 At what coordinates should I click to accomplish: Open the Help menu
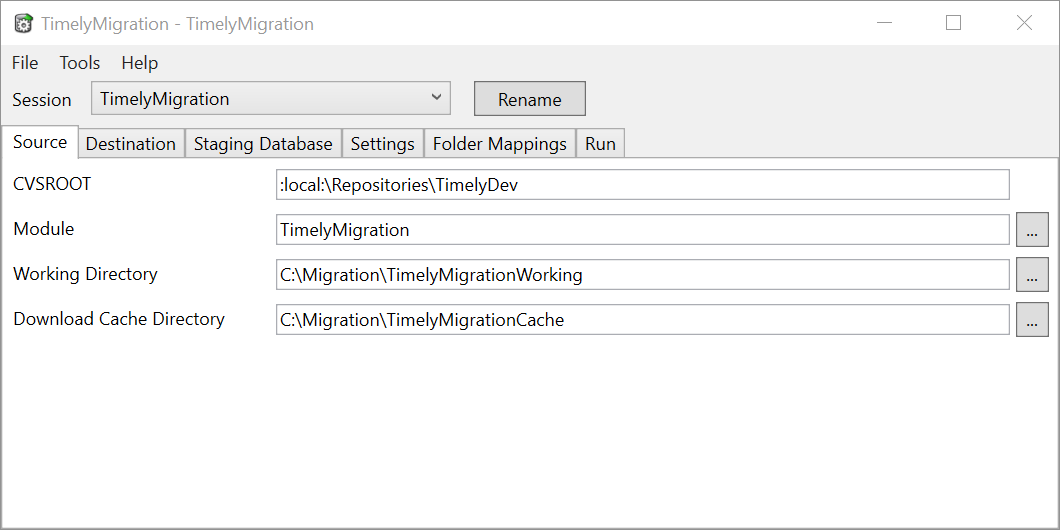[x=140, y=63]
